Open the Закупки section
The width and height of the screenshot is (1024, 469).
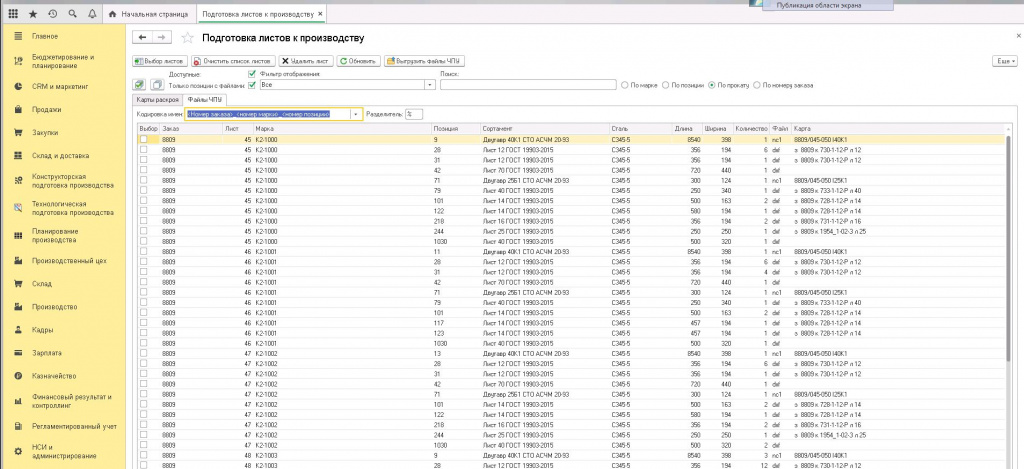click(x=45, y=133)
